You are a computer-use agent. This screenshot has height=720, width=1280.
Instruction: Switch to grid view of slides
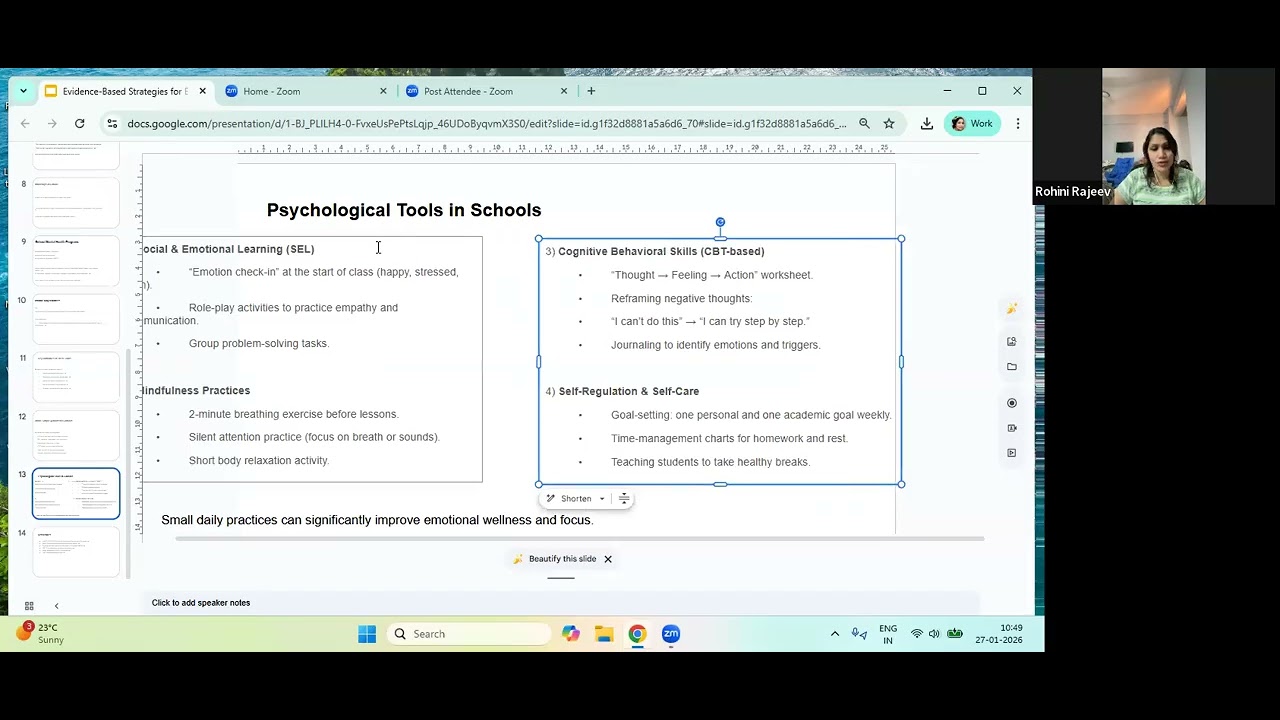(29, 606)
